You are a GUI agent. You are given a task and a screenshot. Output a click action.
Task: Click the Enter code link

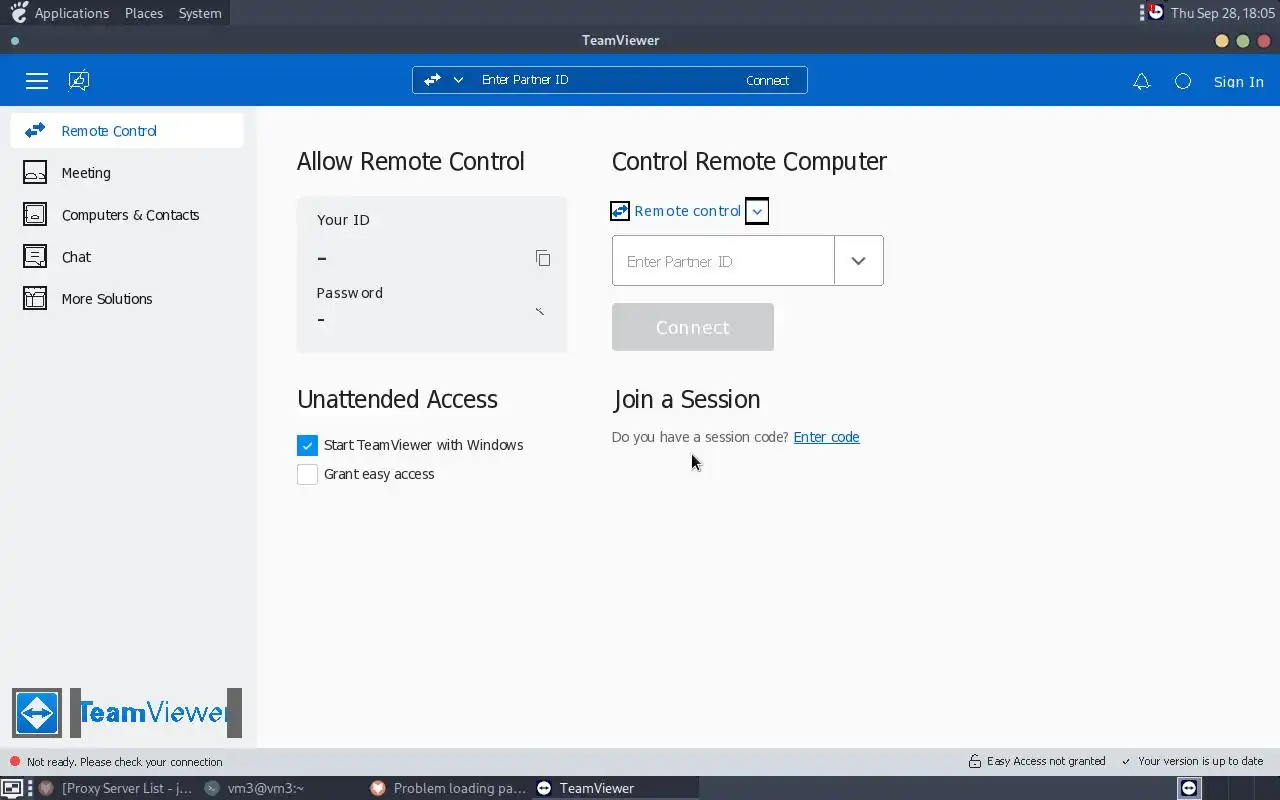(826, 437)
